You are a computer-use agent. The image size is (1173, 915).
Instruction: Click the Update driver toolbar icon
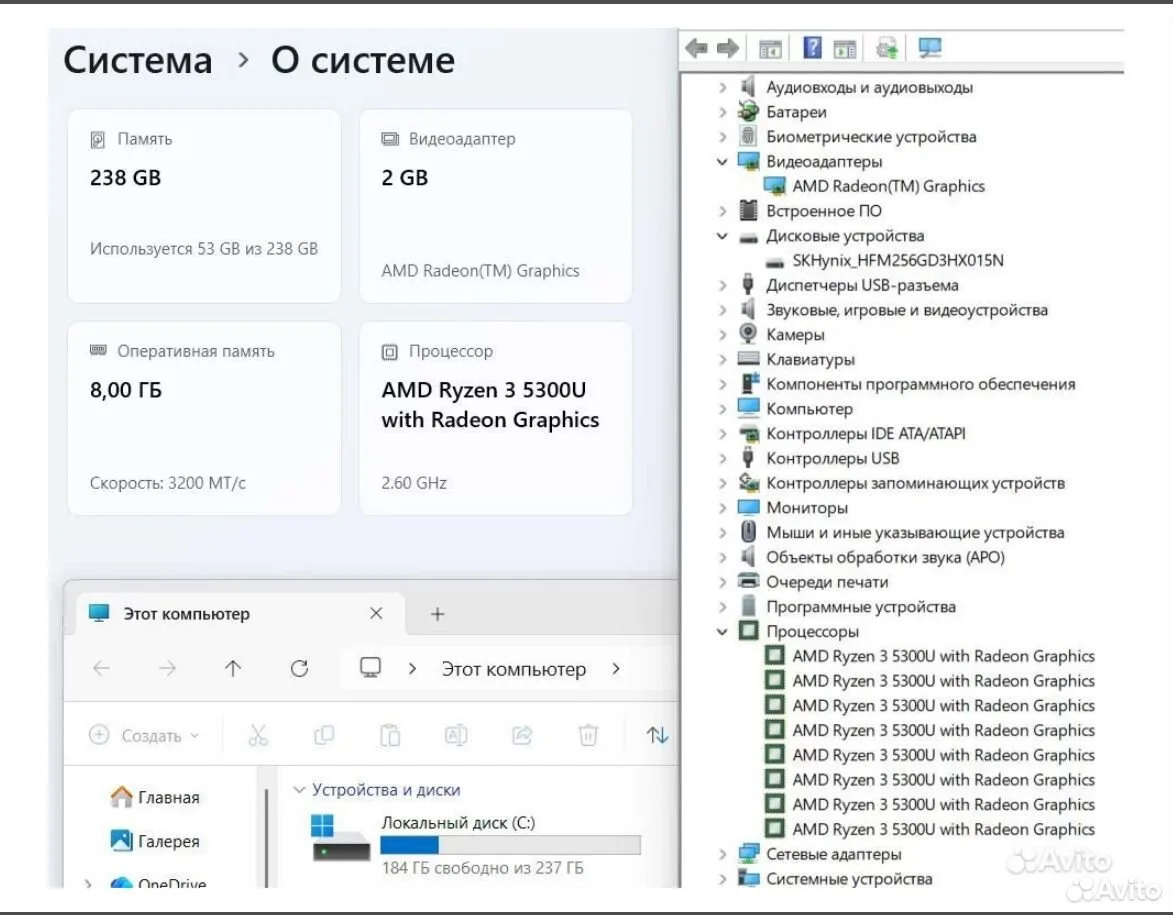[x=886, y=49]
